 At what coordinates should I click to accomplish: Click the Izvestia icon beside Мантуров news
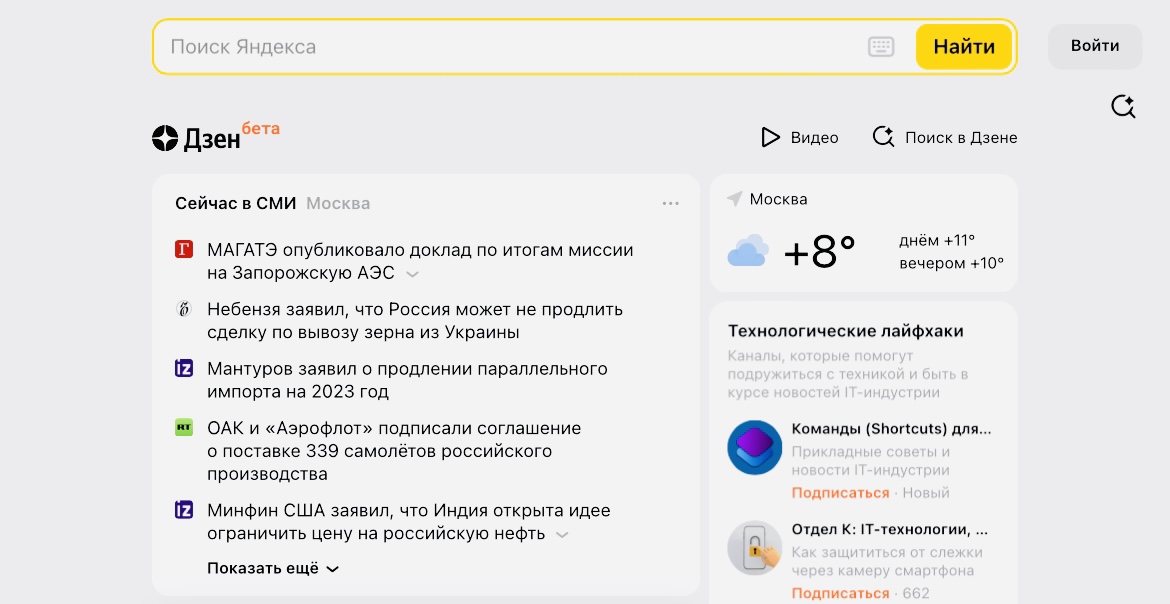coord(184,368)
